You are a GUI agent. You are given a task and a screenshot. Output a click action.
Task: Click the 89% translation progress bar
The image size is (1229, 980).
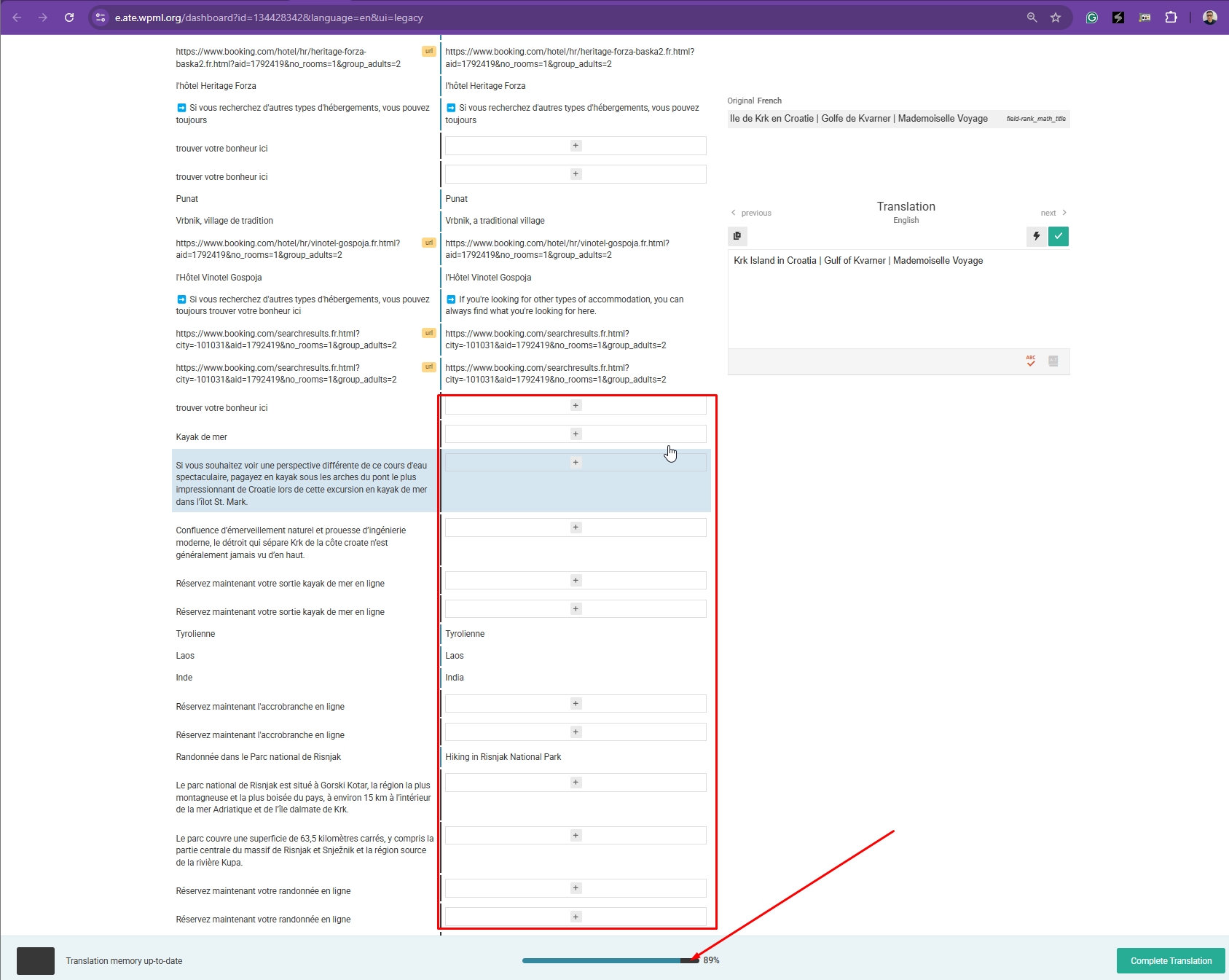[x=610, y=960]
